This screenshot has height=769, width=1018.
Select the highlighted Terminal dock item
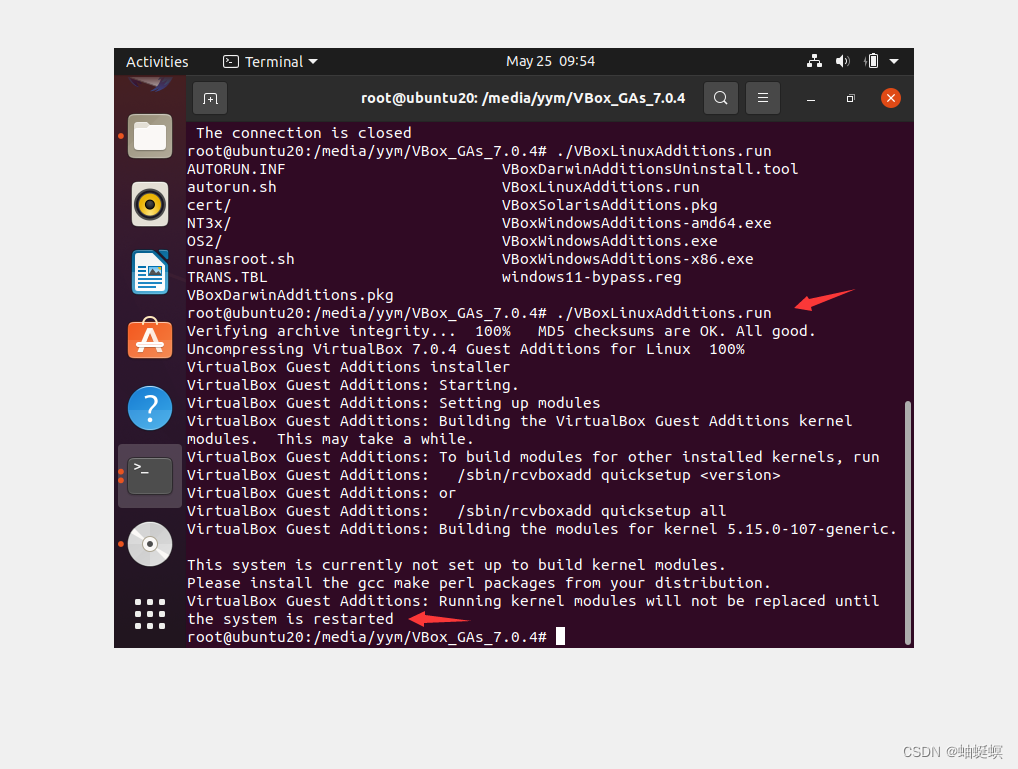[149, 476]
